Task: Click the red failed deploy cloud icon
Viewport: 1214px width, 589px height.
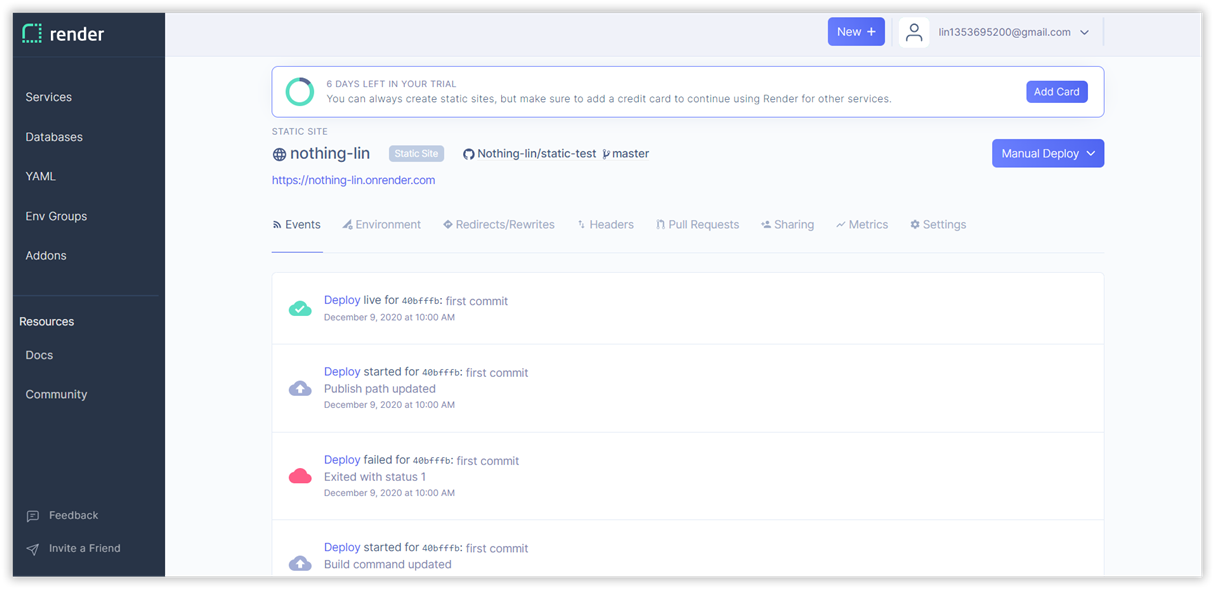Action: [x=300, y=476]
